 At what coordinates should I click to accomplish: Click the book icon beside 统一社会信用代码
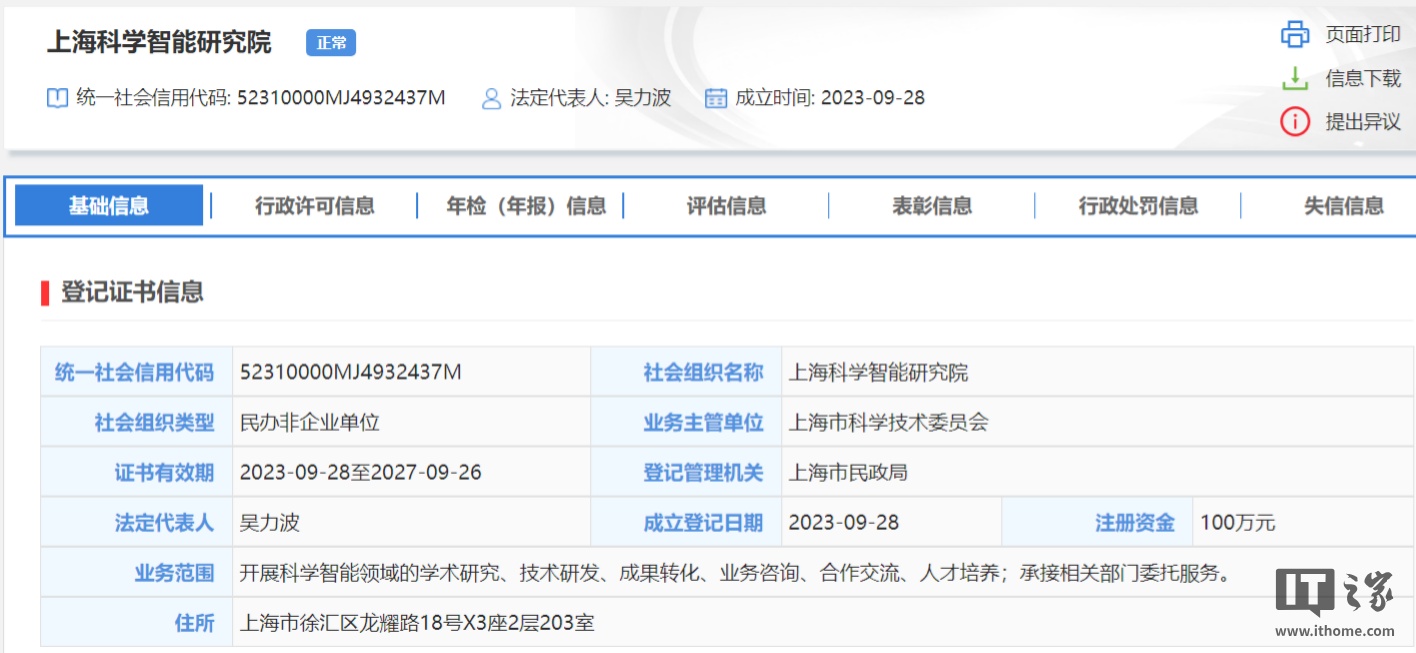[x=57, y=98]
